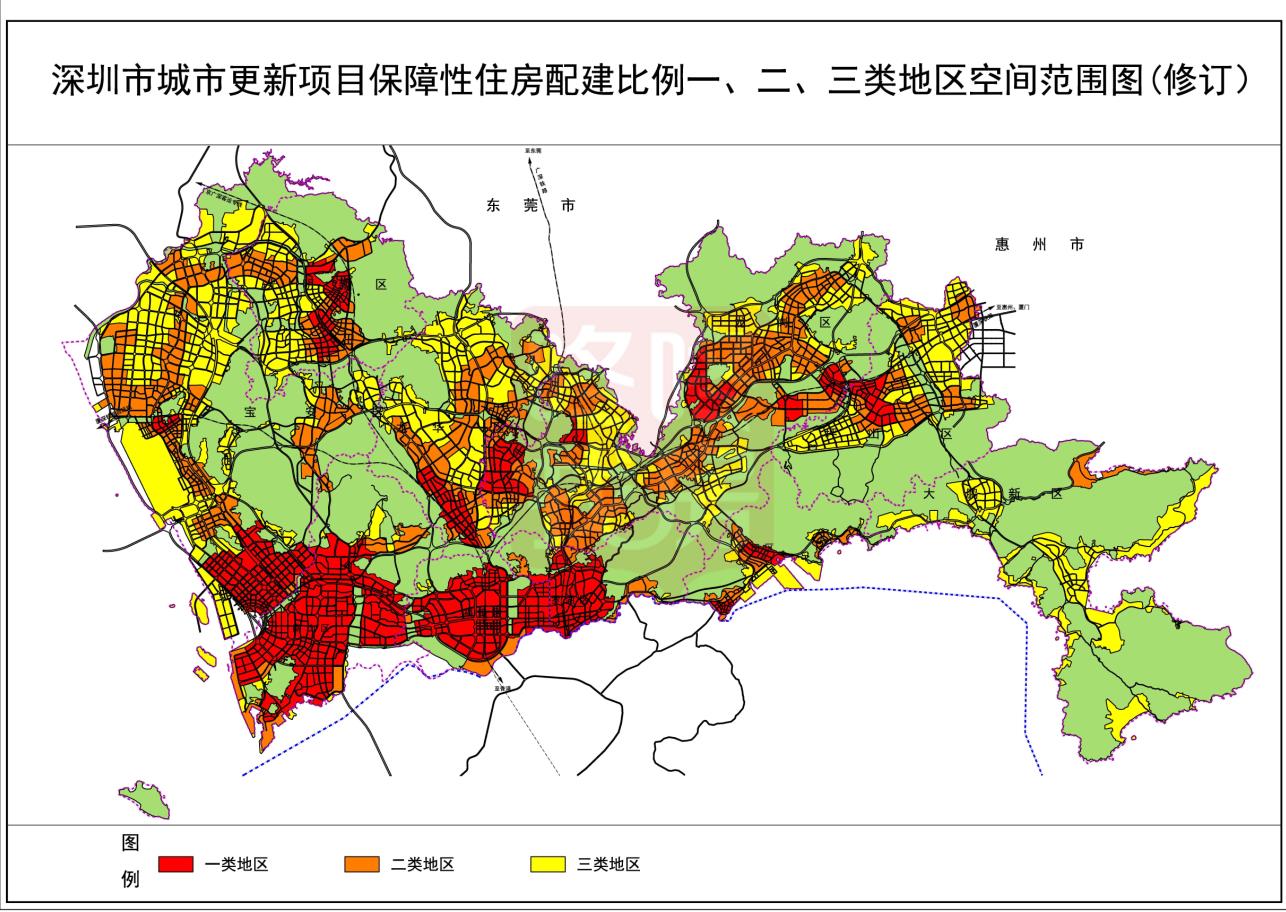The width and height of the screenshot is (1286, 912).
Task: Click the red 一类地区 legend swatch
Action: coord(175,864)
